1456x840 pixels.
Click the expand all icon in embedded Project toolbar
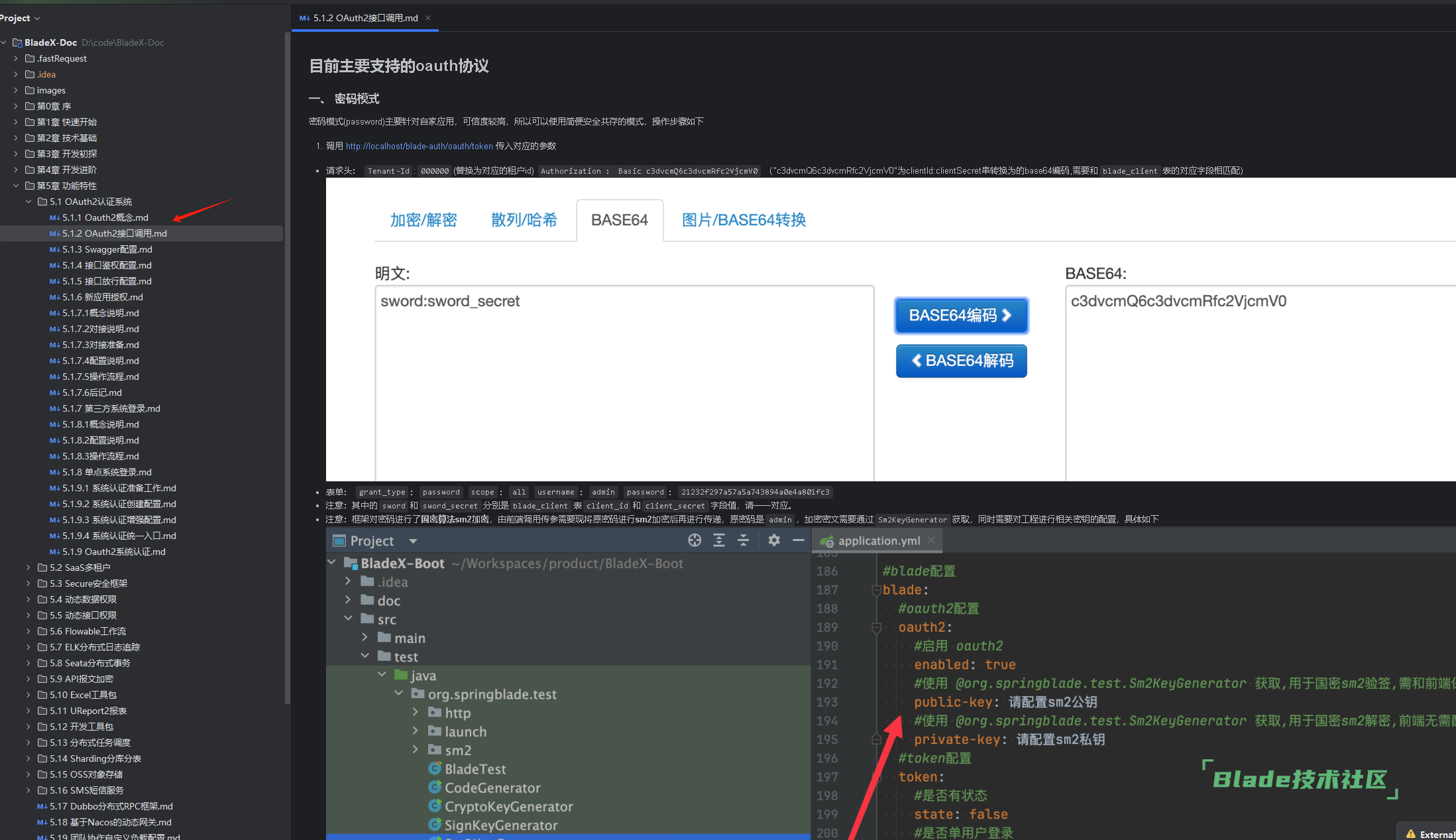click(x=719, y=540)
